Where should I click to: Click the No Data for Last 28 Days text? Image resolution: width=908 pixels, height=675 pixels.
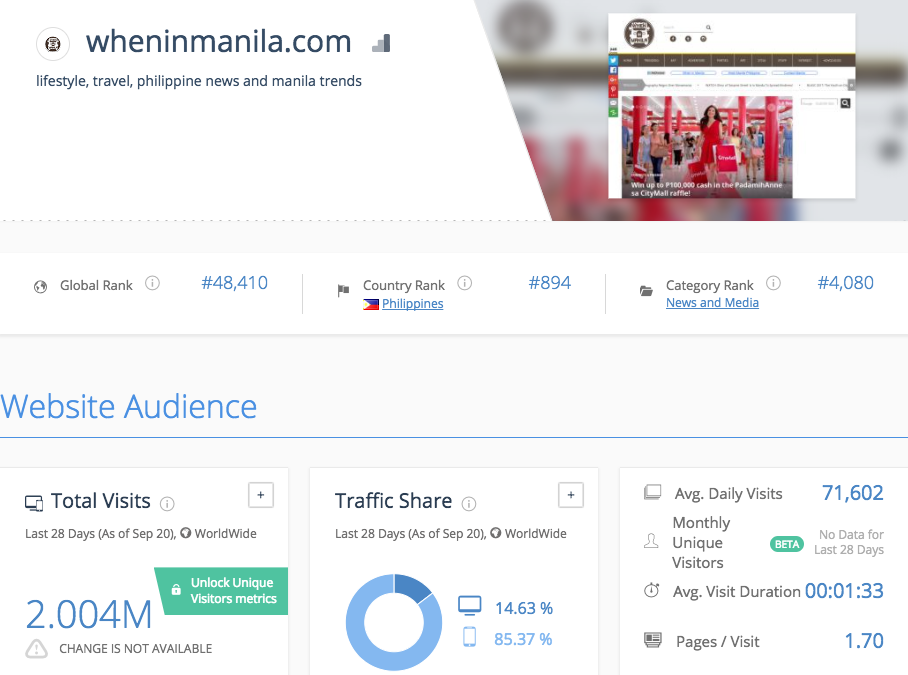pyautogui.click(x=849, y=542)
